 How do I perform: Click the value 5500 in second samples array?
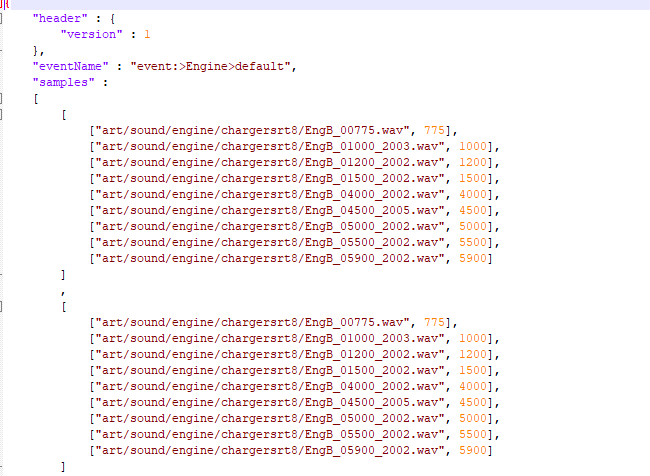click(473, 435)
